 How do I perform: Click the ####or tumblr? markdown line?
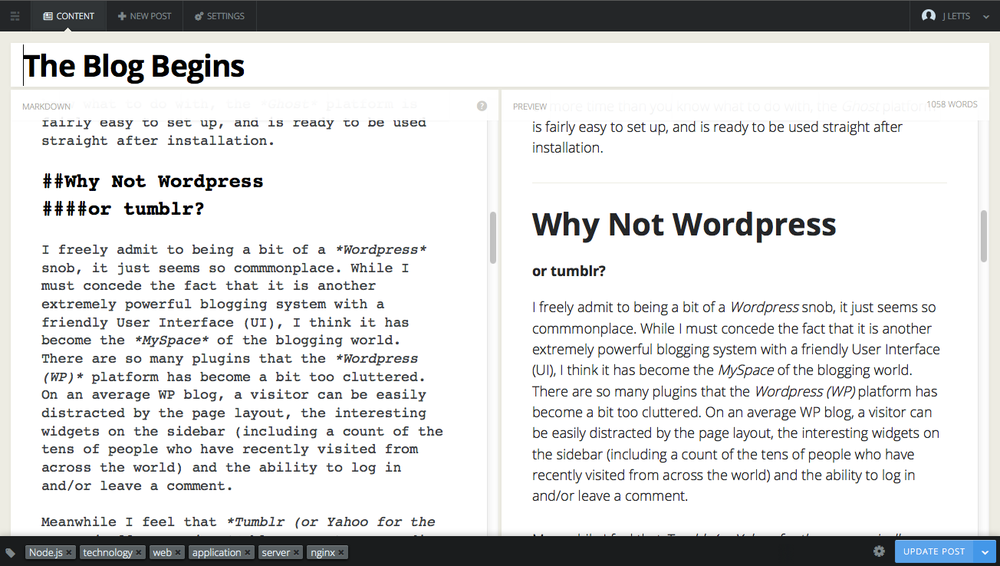[x=123, y=209]
